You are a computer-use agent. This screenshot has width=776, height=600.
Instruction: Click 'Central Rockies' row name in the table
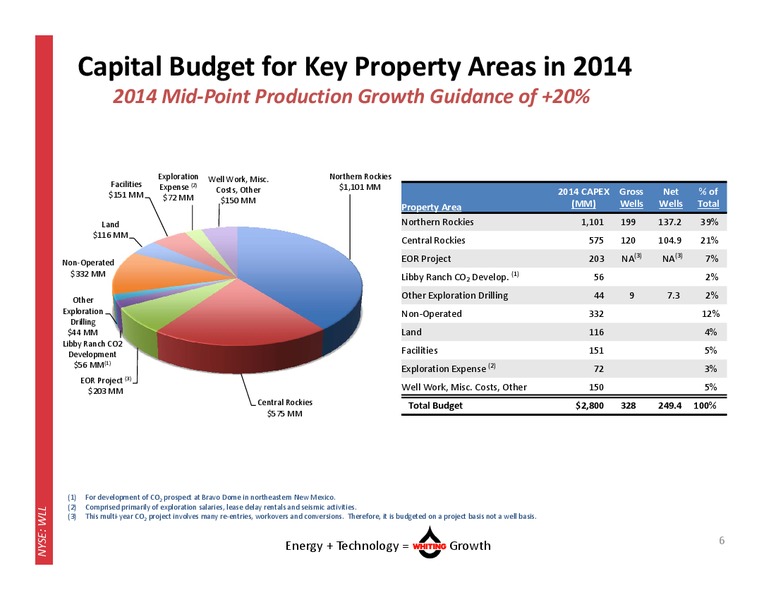click(x=433, y=240)
